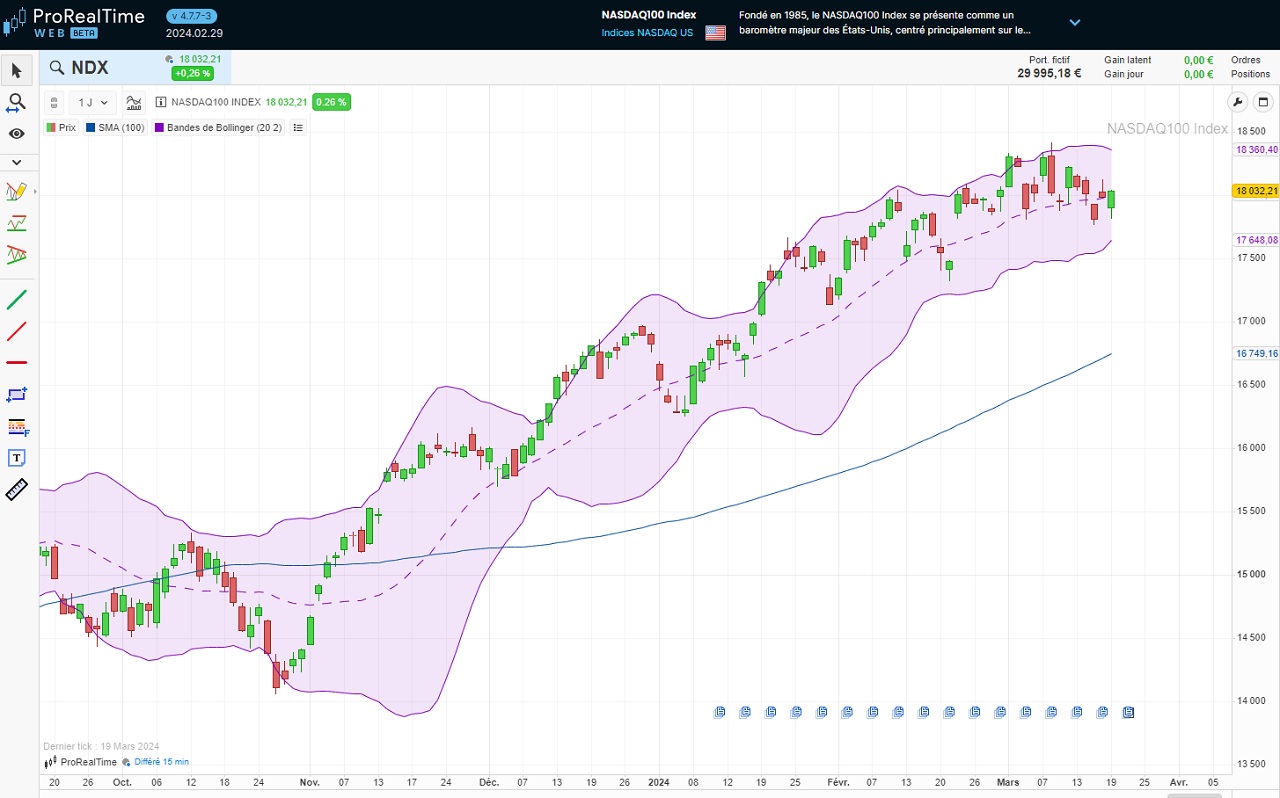Screen dimensions: 1280x798
Task: Click the Gain jour 0,00 € value
Action: (x=1198, y=74)
